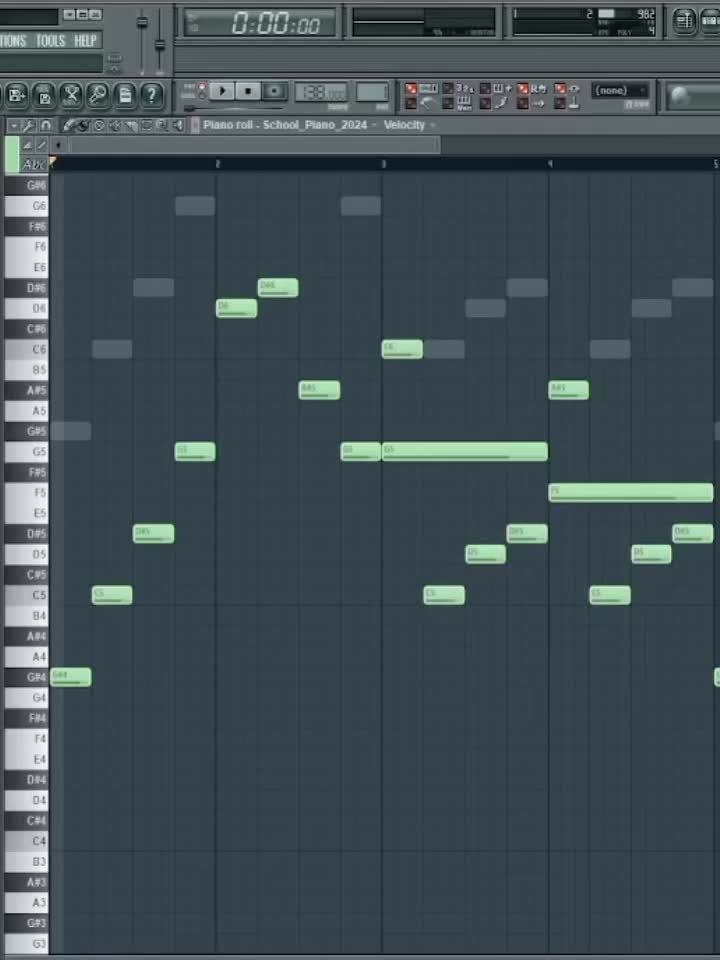Toggle the auto-scroll arrow LED
This screenshot has height=960, width=720.
point(522,103)
